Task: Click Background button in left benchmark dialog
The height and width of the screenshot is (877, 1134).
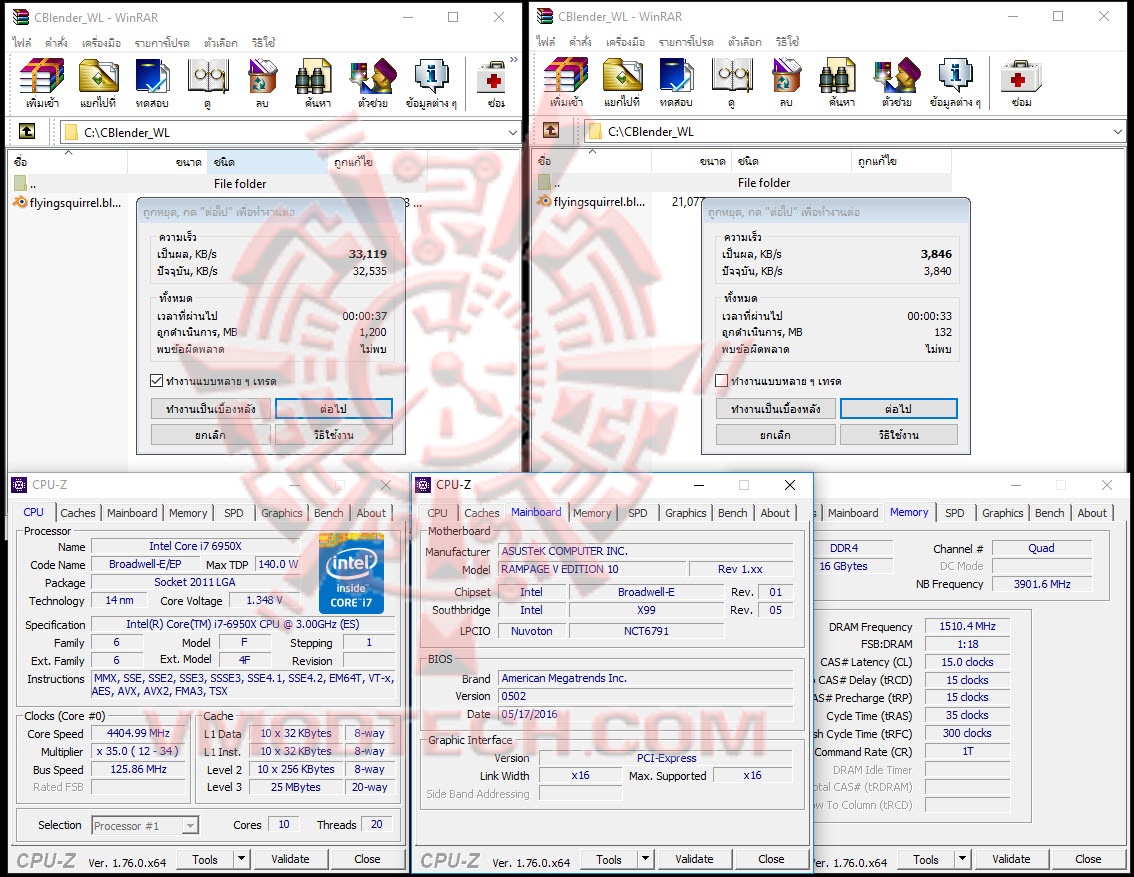Action: [210, 408]
